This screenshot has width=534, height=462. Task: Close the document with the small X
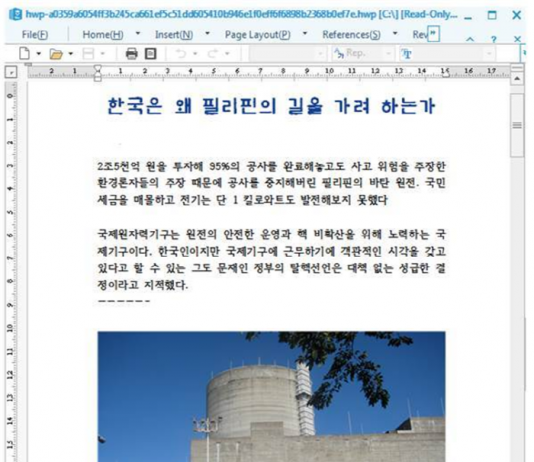(x=517, y=39)
